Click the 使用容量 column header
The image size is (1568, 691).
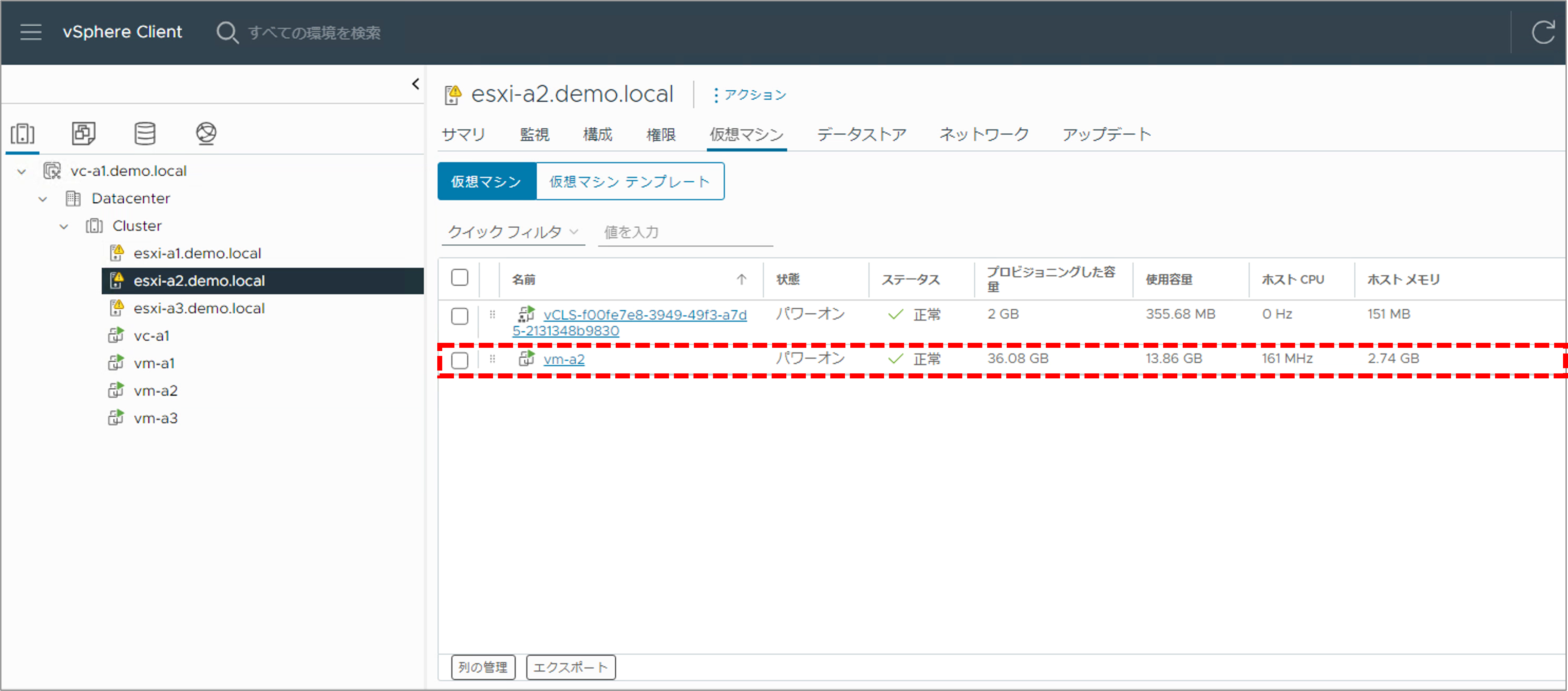tap(1169, 280)
